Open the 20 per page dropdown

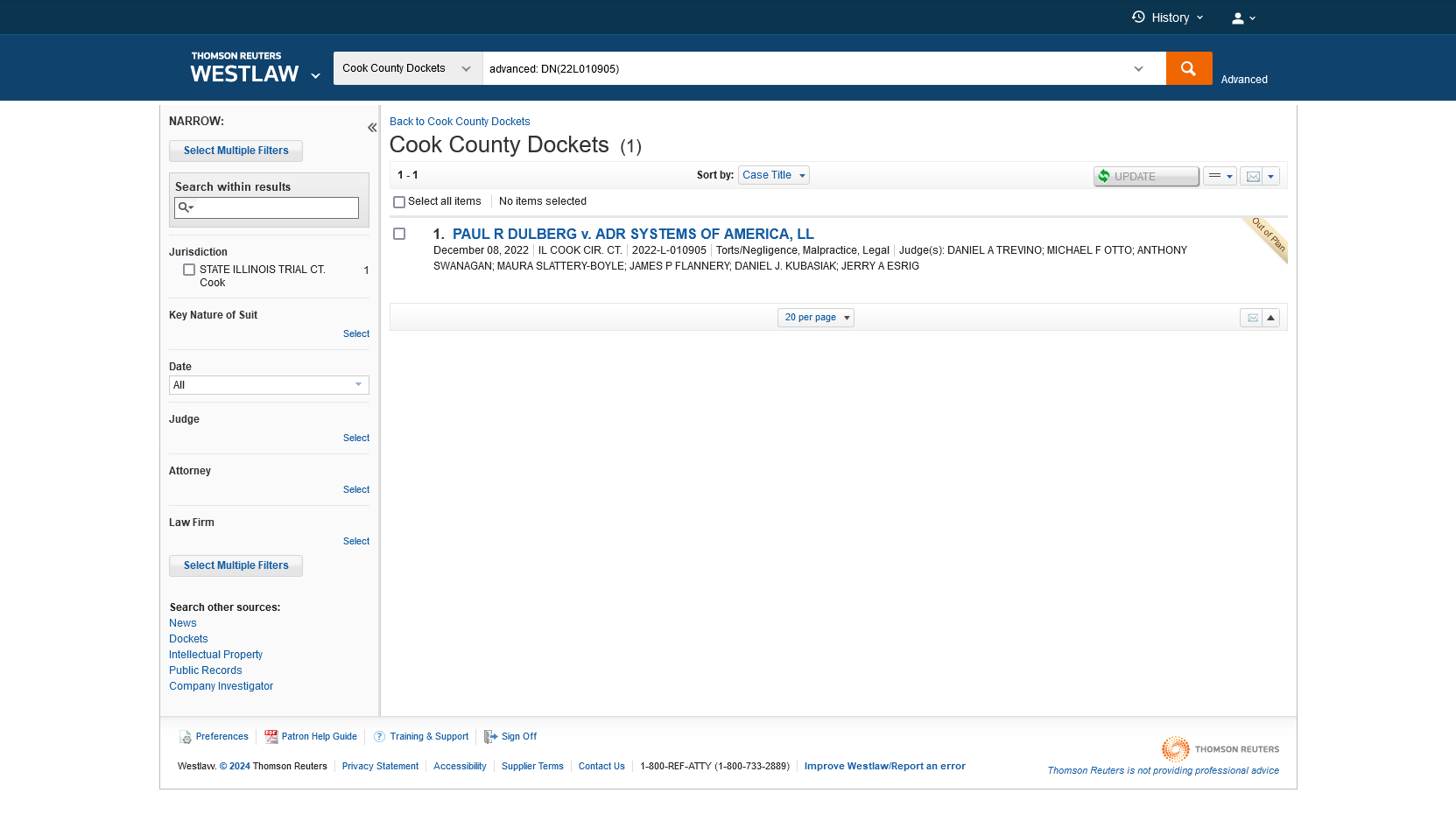(x=816, y=318)
